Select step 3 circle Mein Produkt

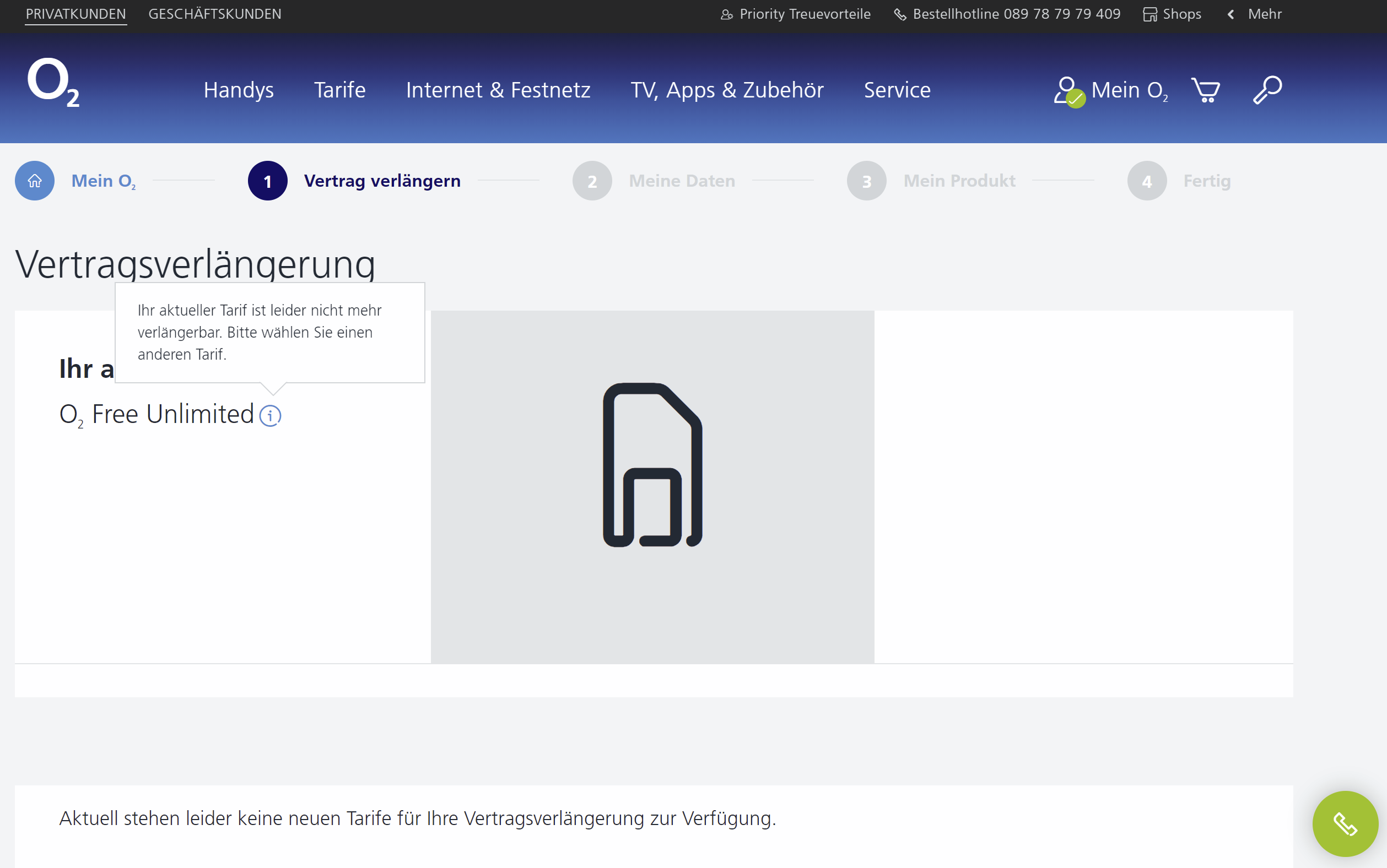coord(867,181)
